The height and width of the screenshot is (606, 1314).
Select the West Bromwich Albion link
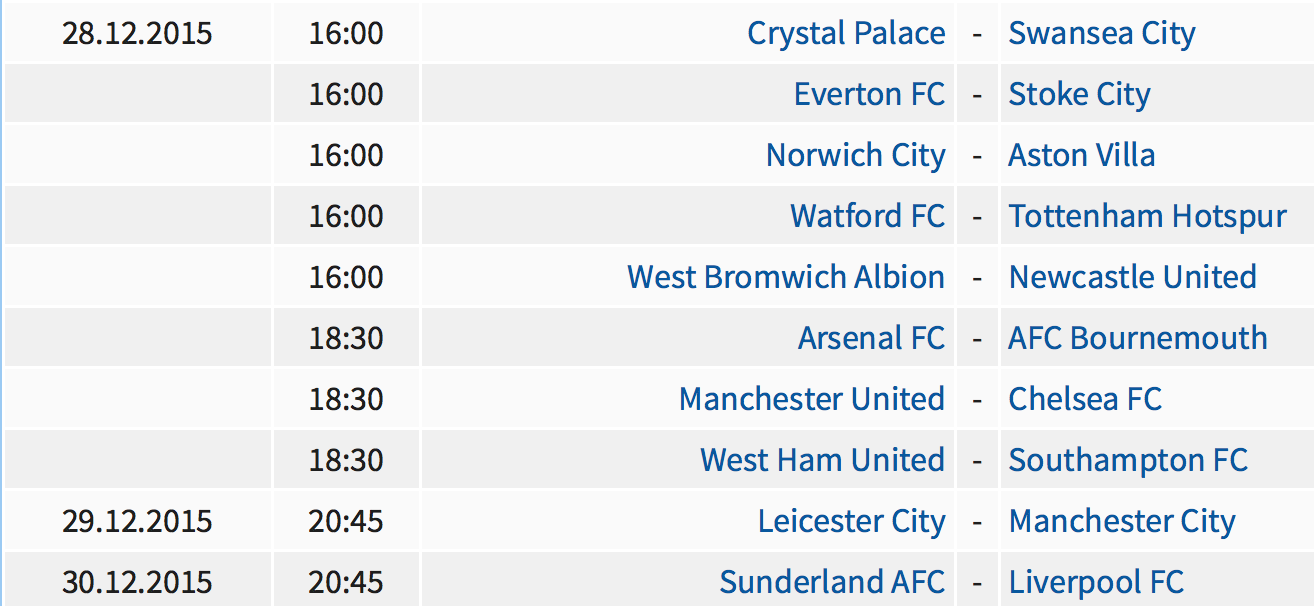(x=786, y=277)
